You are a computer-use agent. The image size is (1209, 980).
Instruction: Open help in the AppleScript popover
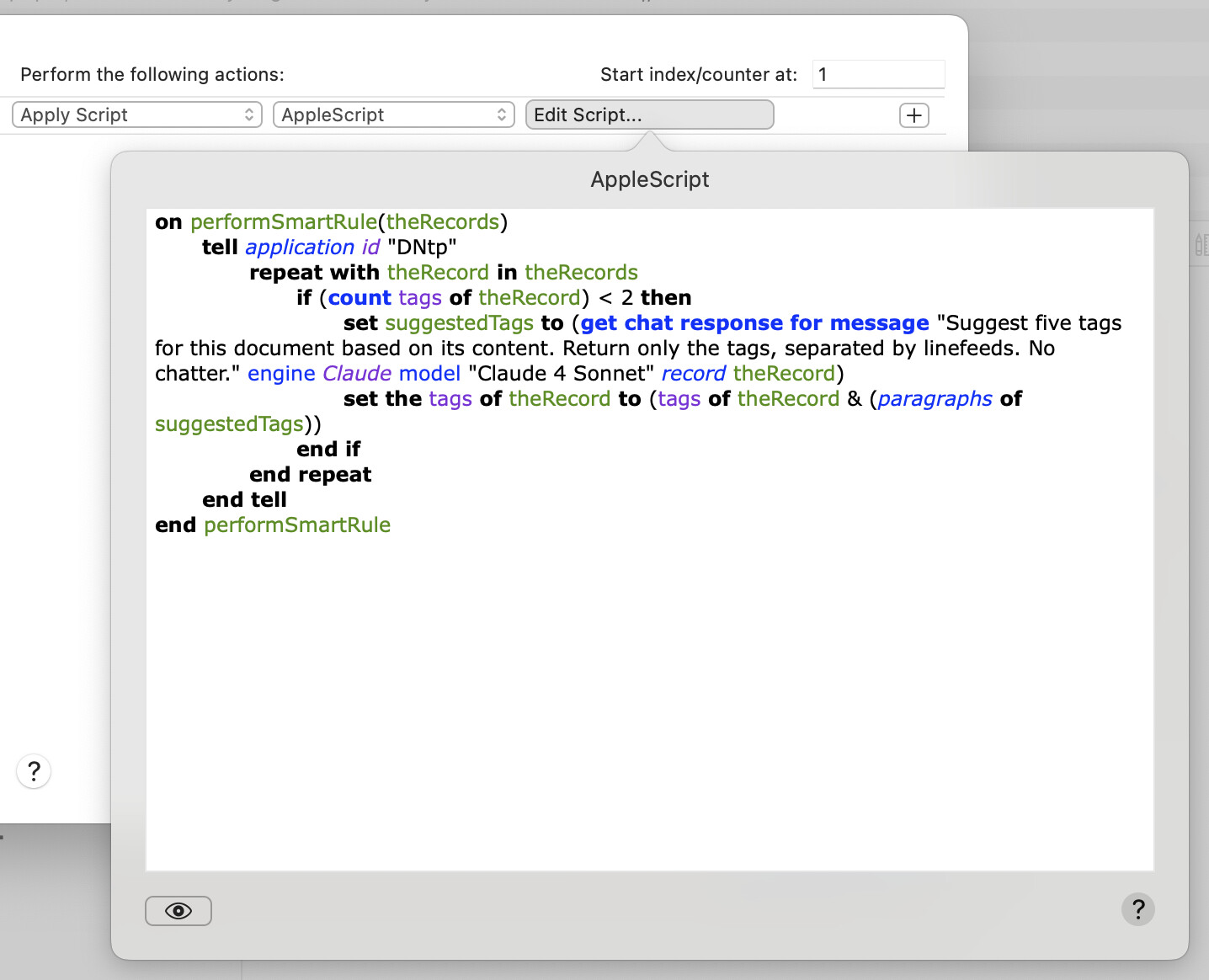(x=1137, y=909)
